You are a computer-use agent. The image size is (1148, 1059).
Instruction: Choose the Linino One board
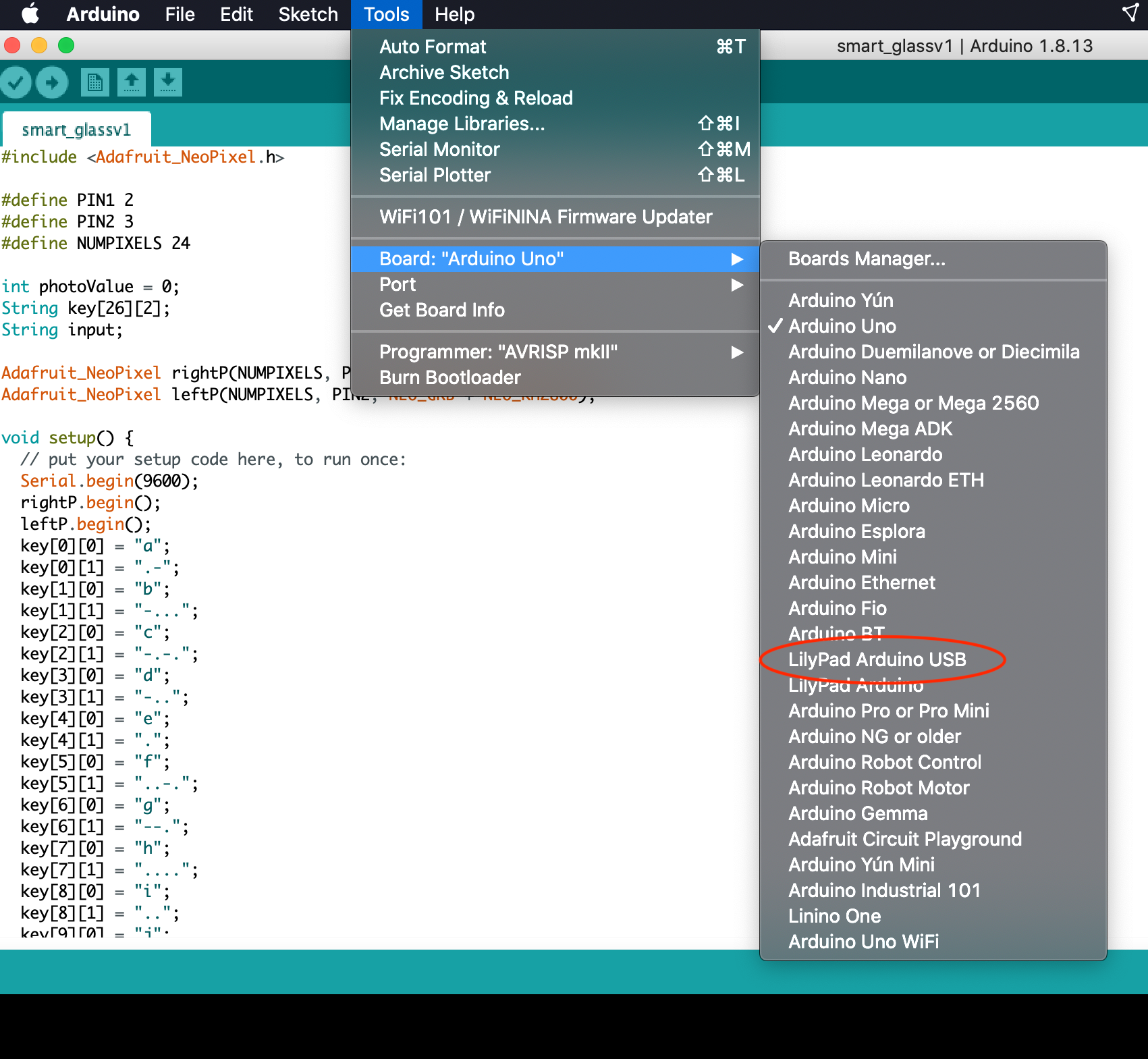click(x=933, y=916)
